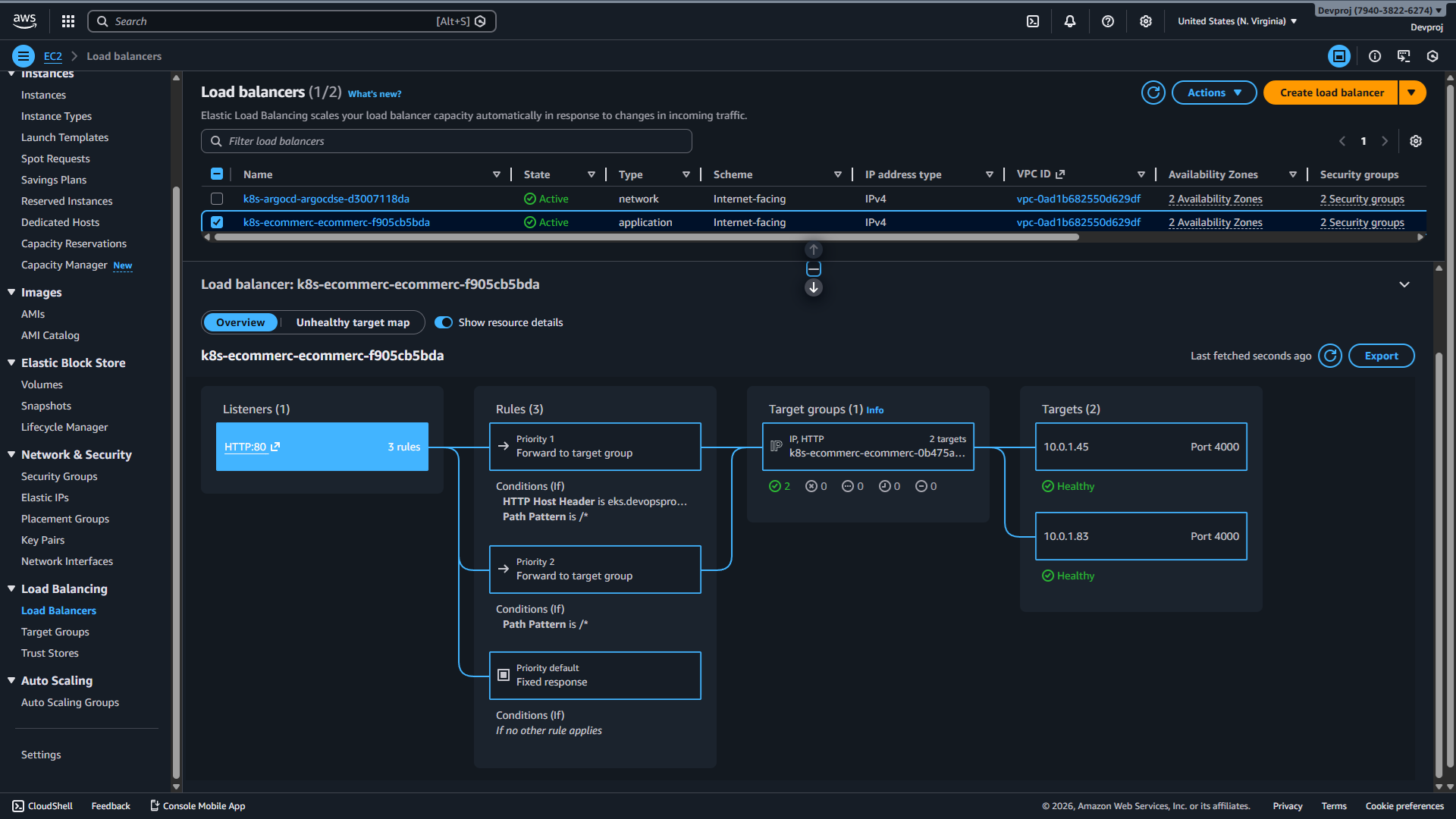
Task: Refresh the resource map data
Action: pos(1330,356)
